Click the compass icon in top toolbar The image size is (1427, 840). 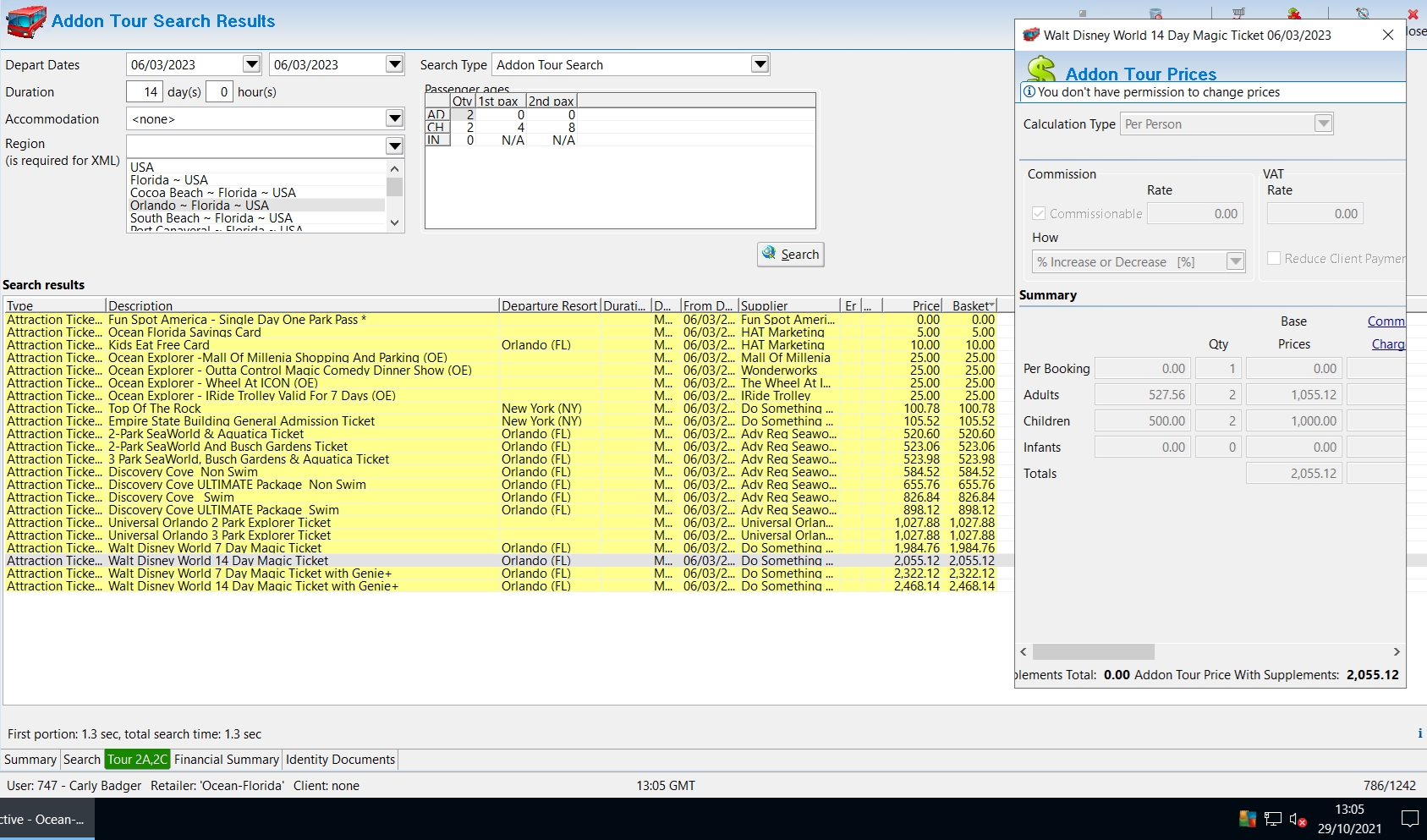tap(1362, 13)
